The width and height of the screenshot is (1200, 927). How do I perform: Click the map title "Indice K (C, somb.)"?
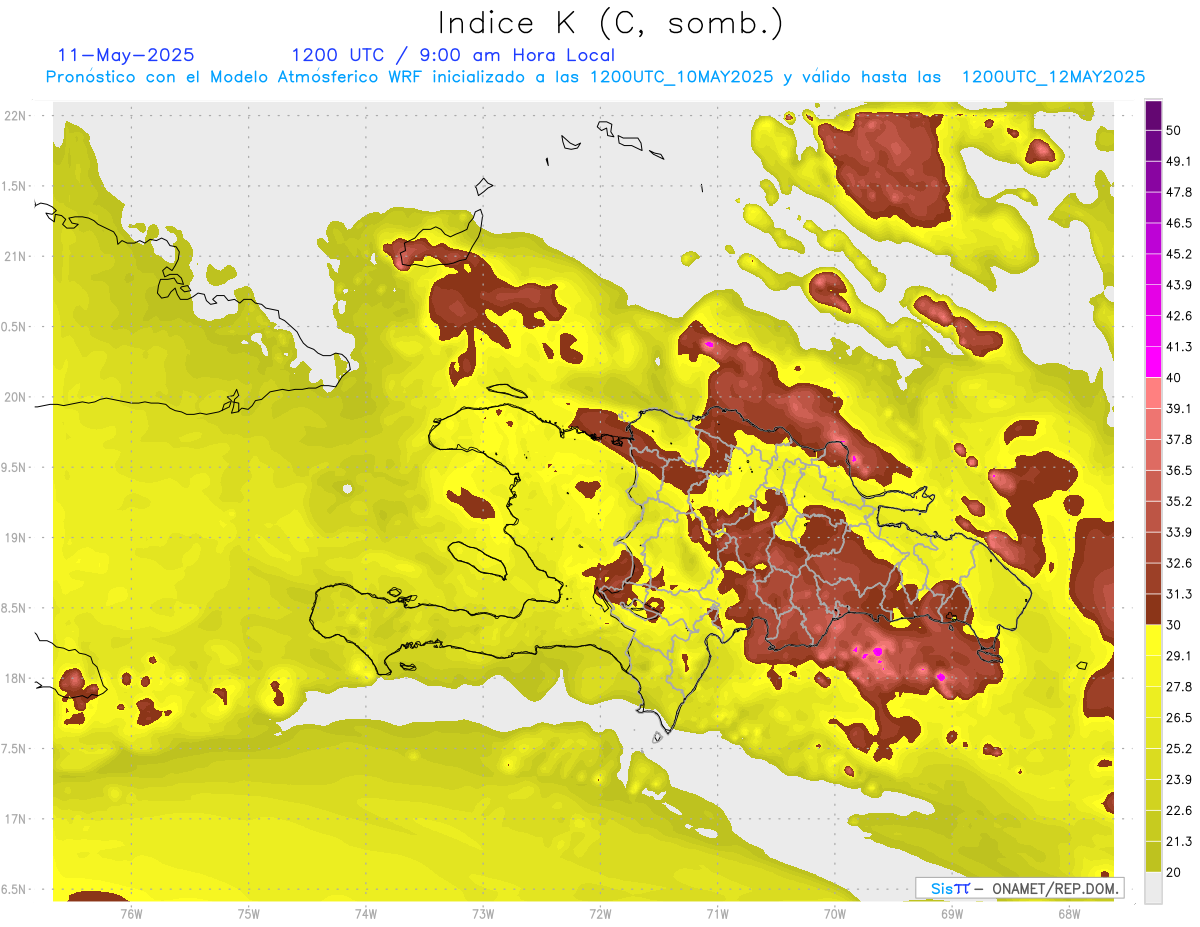(611, 23)
